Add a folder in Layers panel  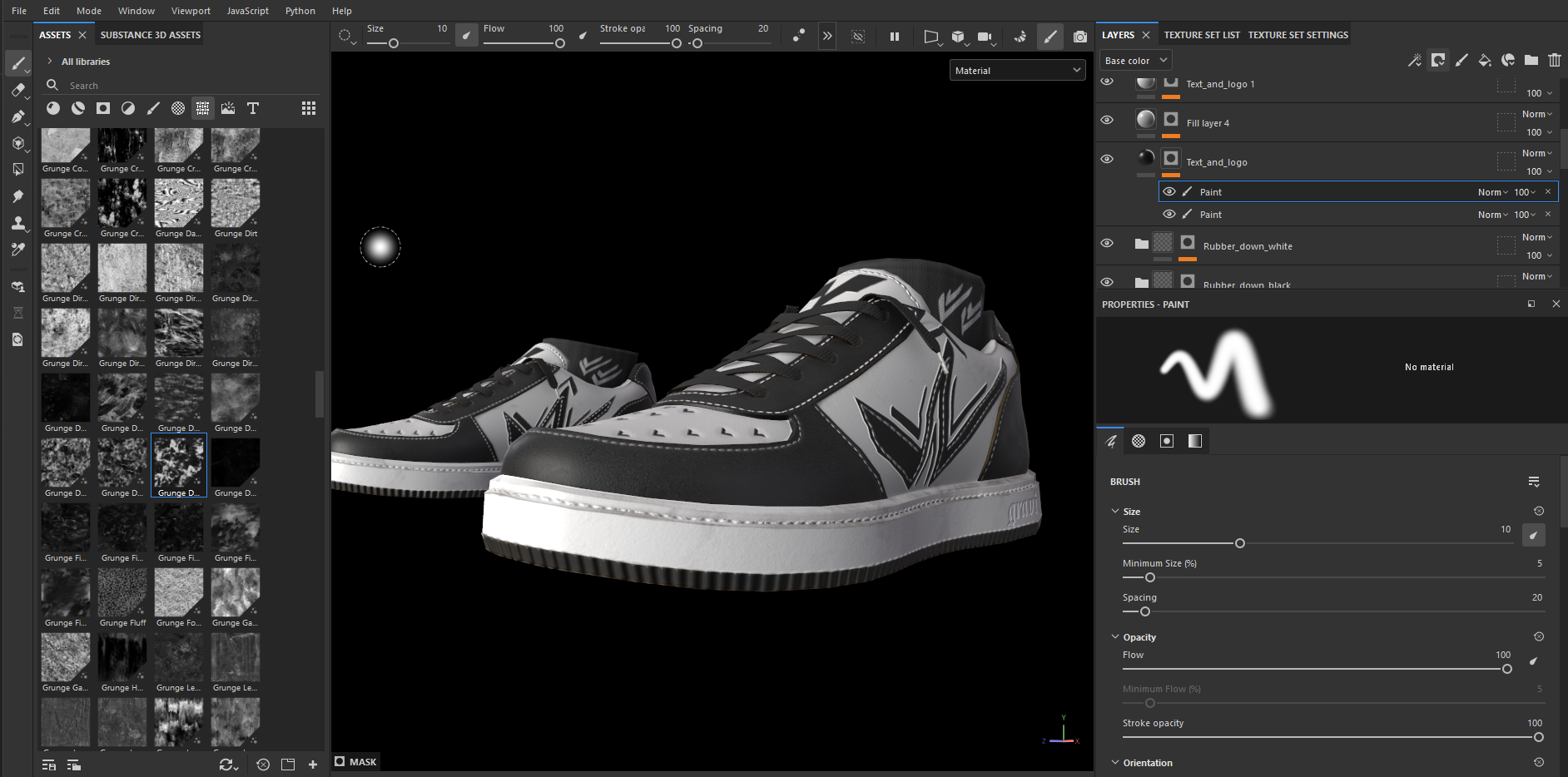pyautogui.click(x=1531, y=60)
